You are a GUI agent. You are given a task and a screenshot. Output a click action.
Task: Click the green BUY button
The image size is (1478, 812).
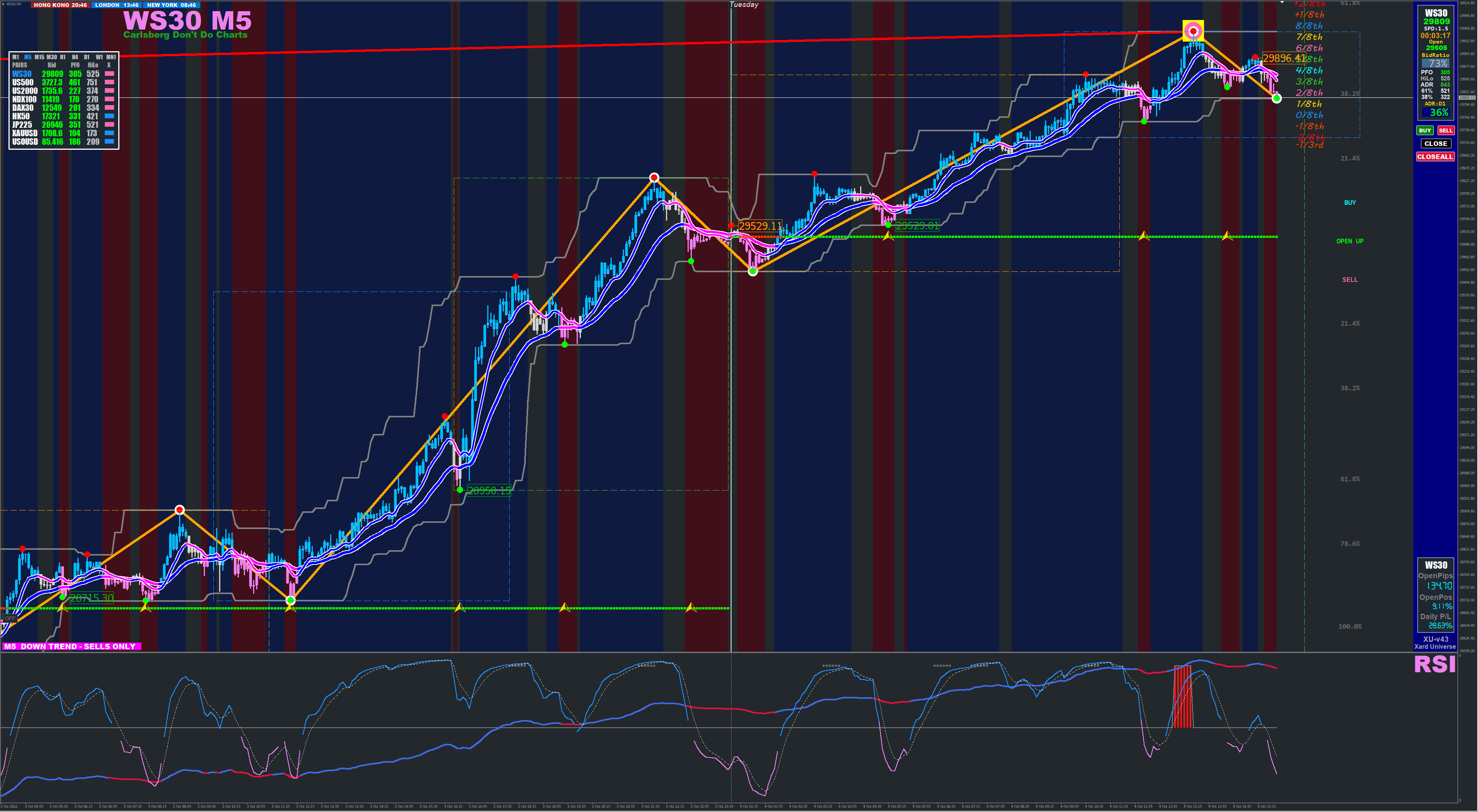tap(1424, 131)
